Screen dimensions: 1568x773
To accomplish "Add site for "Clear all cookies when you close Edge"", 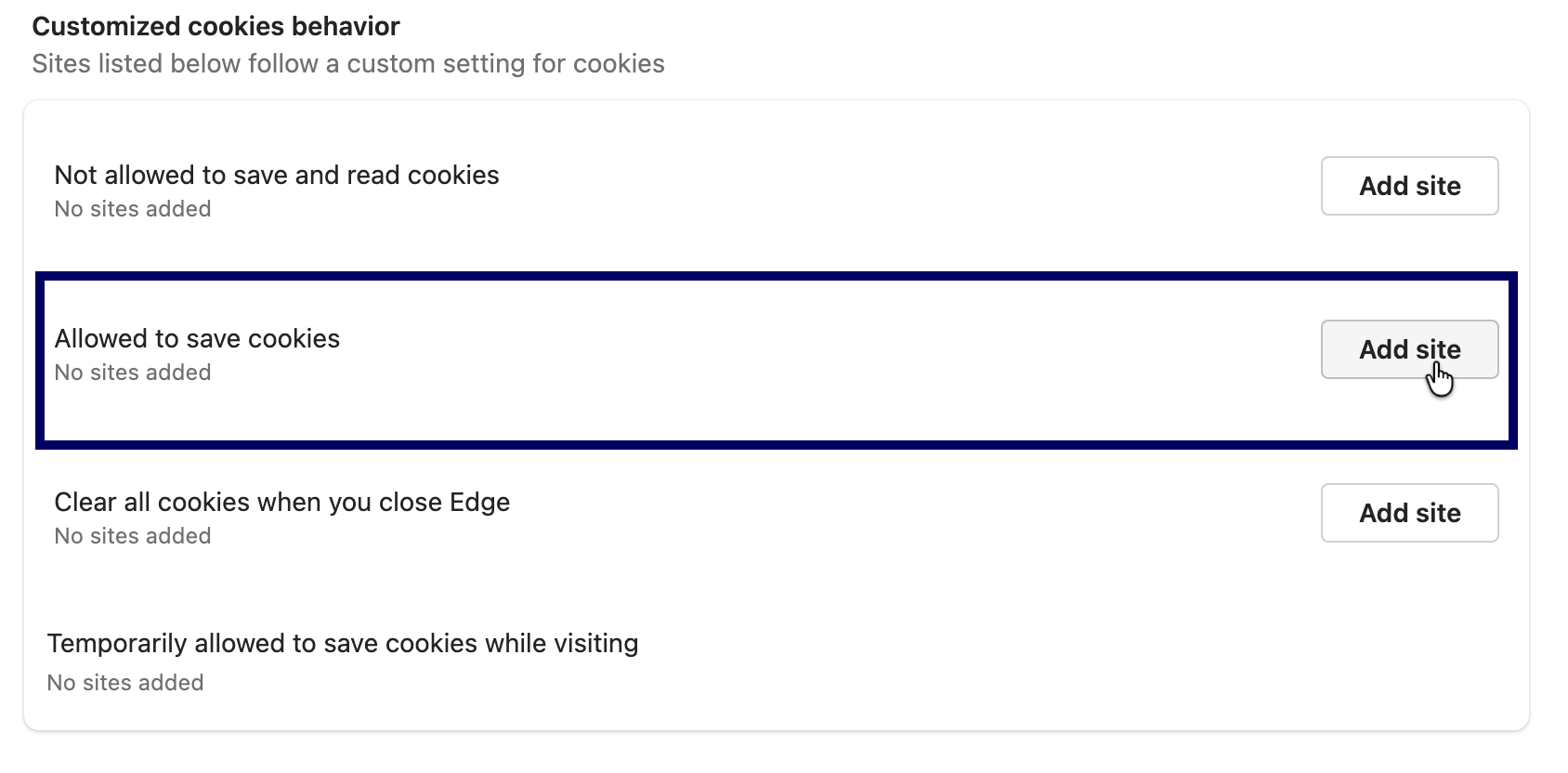I will click(x=1409, y=513).
